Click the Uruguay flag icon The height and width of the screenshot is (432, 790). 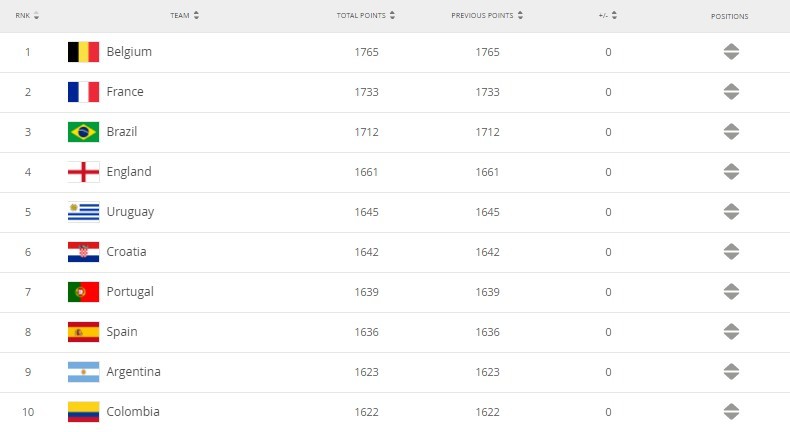tap(83, 212)
